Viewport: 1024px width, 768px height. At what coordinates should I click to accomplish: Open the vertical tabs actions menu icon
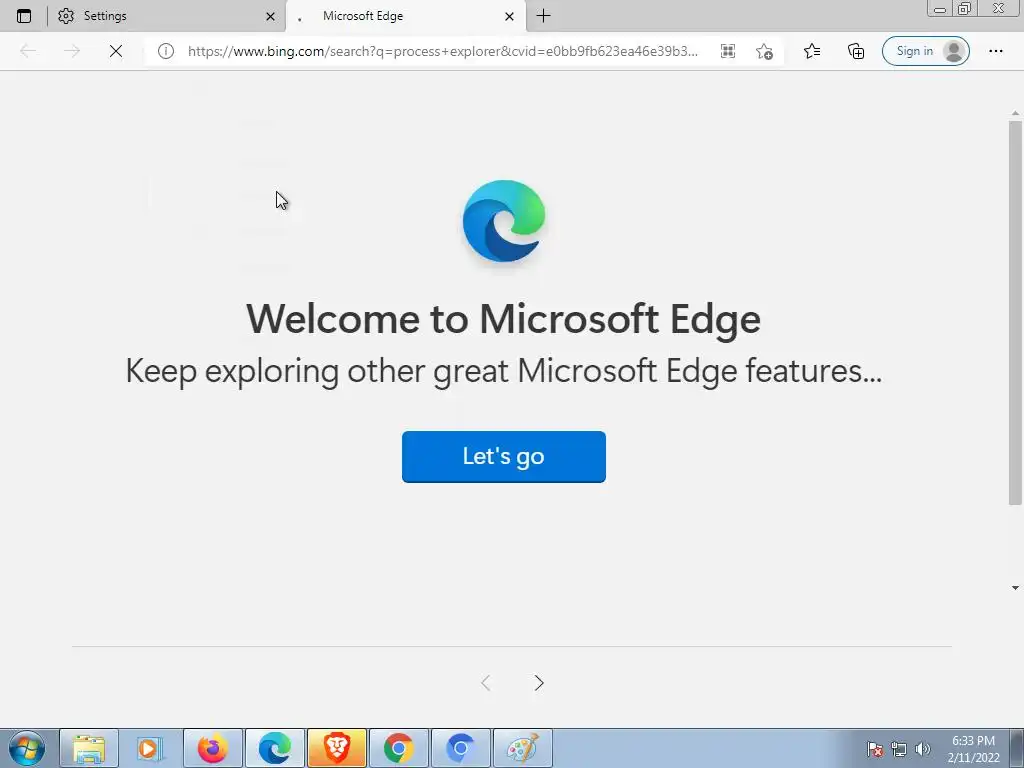tap(24, 16)
